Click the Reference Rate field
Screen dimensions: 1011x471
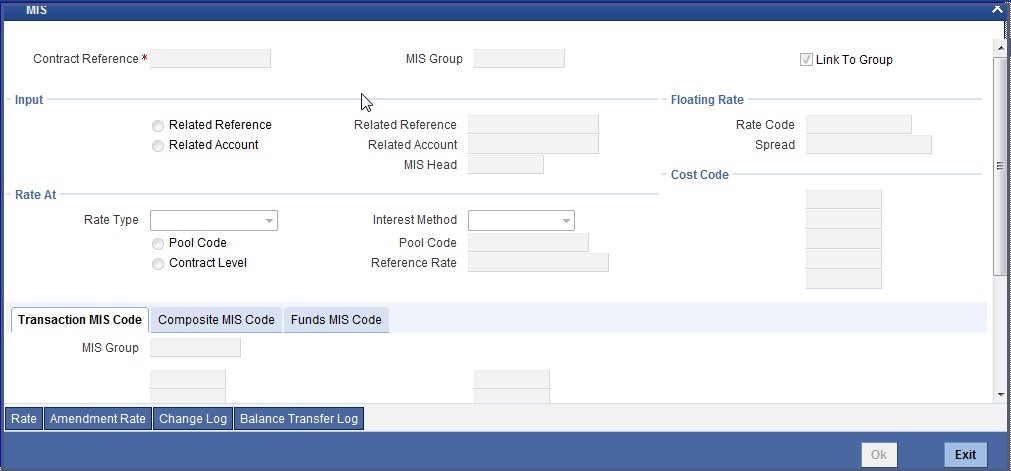click(538, 263)
